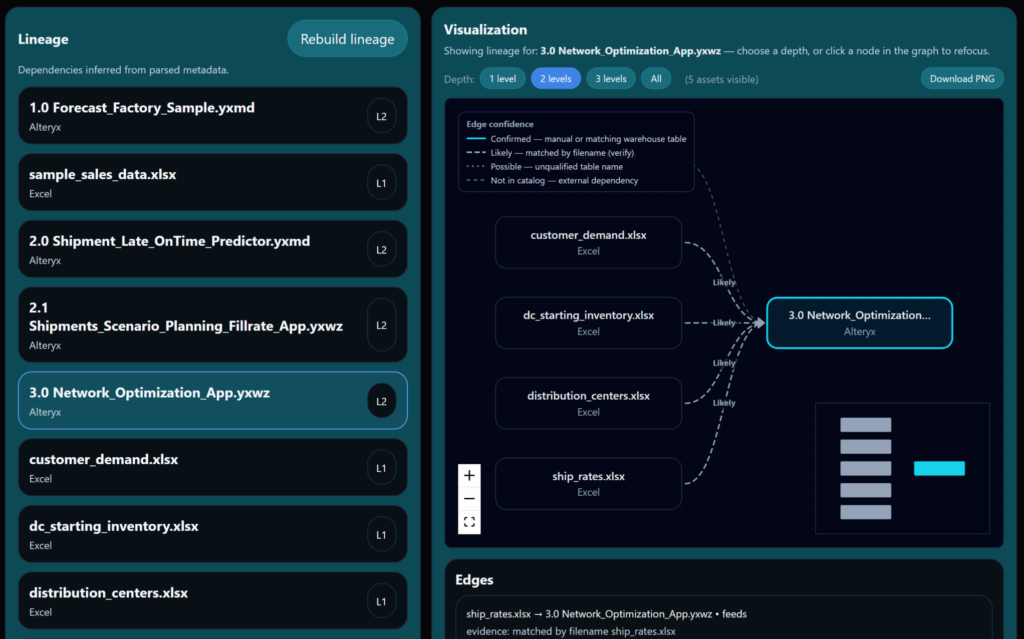
Task: Click L2 badge on 2.1 Shipments_Scenario_Planning row
Action: tap(381, 325)
